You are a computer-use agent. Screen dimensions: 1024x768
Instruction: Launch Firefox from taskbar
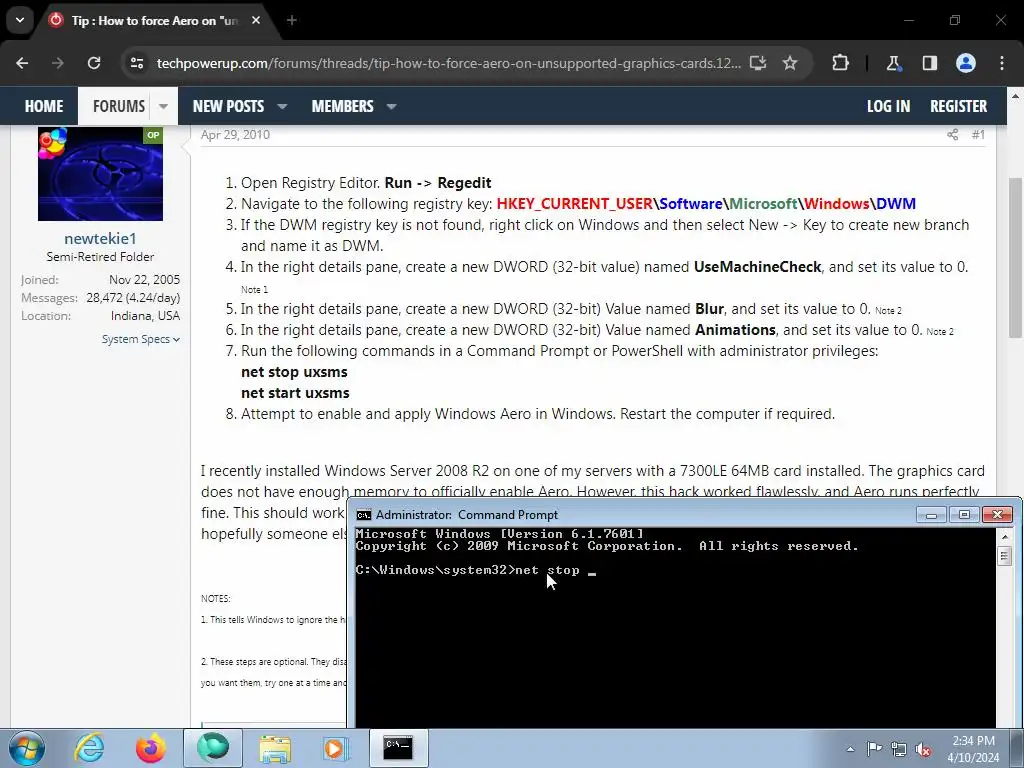[150, 748]
